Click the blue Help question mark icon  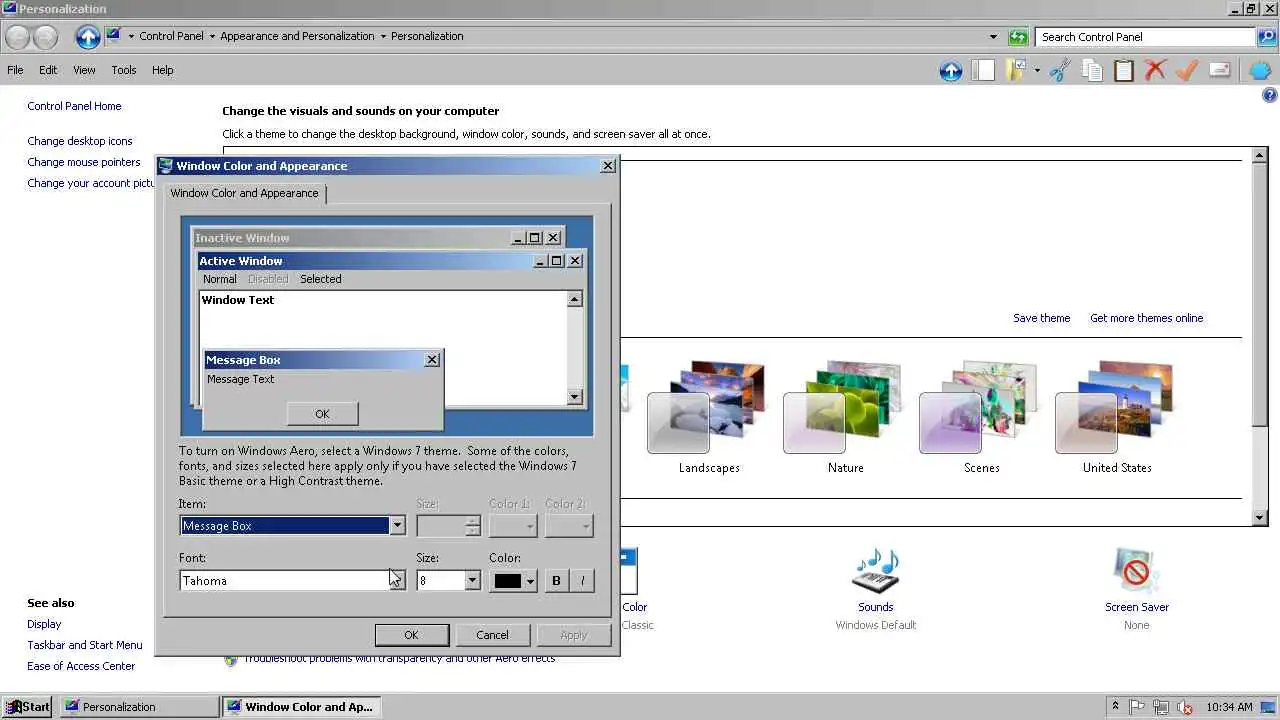(x=1269, y=95)
